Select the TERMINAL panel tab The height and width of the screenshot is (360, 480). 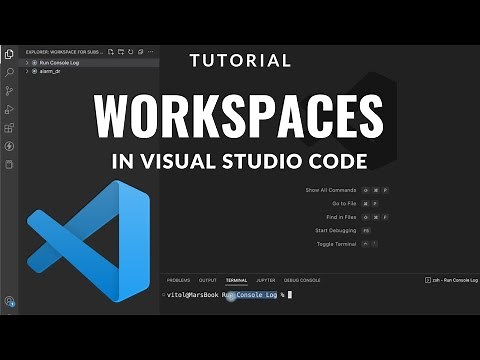(236, 280)
